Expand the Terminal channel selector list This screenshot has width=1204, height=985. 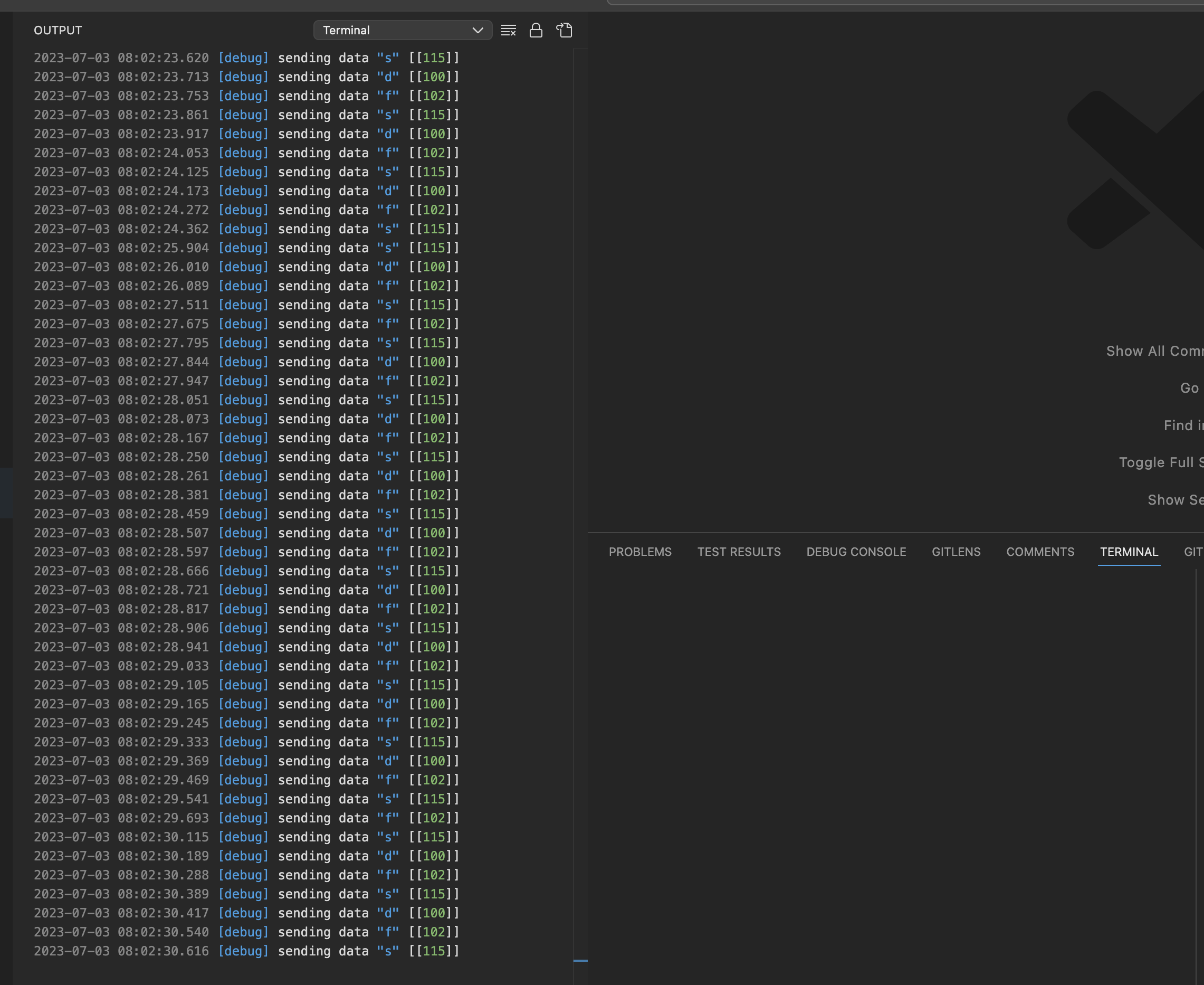click(478, 30)
